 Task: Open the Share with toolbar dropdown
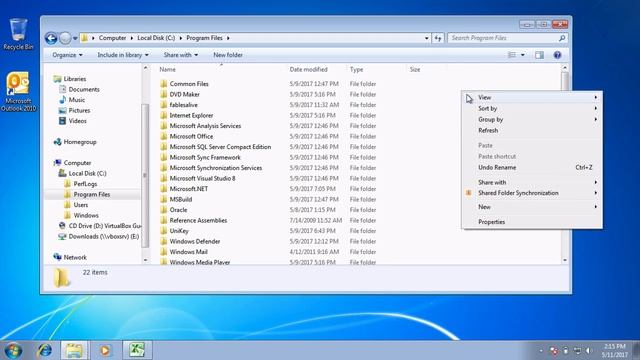(x=180, y=55)
